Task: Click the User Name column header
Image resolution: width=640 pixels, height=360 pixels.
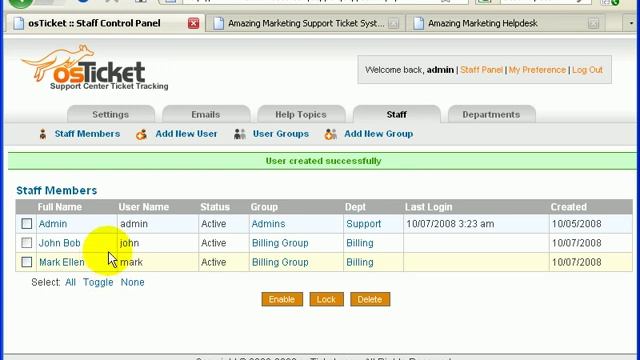Action: tap(144, 207)
